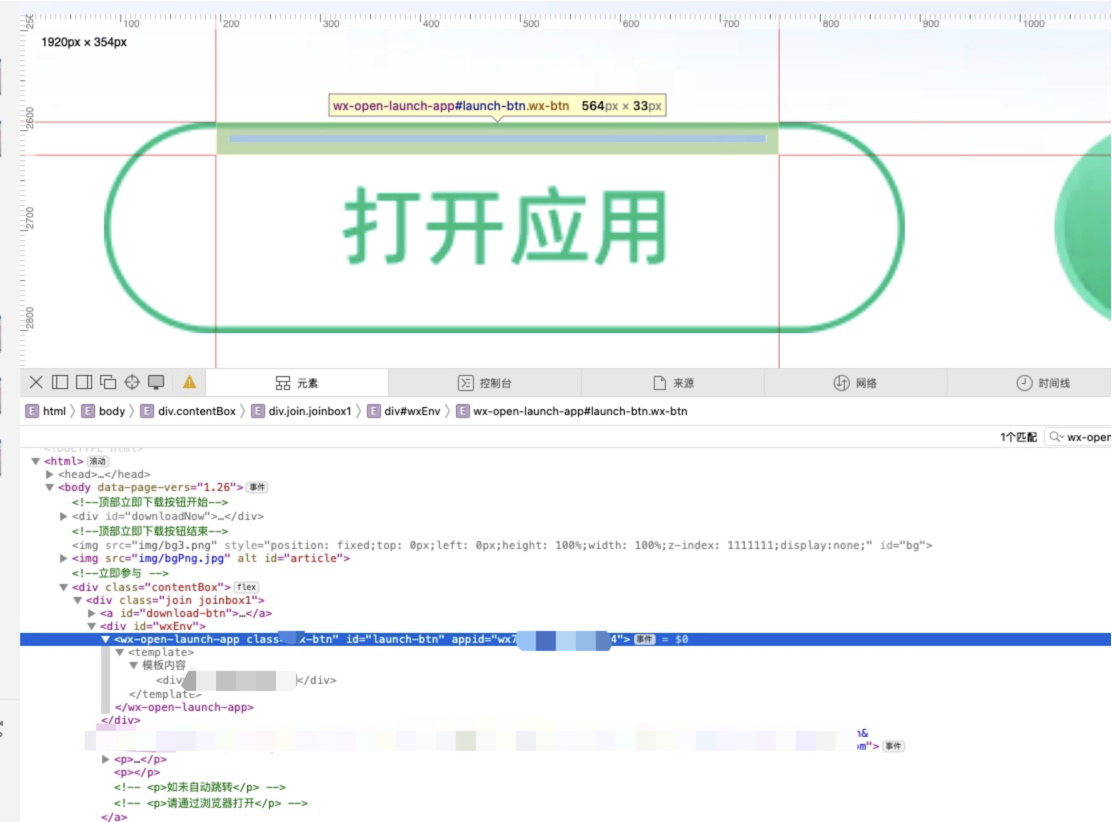Collapse the div id wxEnv node
The image size is (1112, 822).
pos(91,626)
